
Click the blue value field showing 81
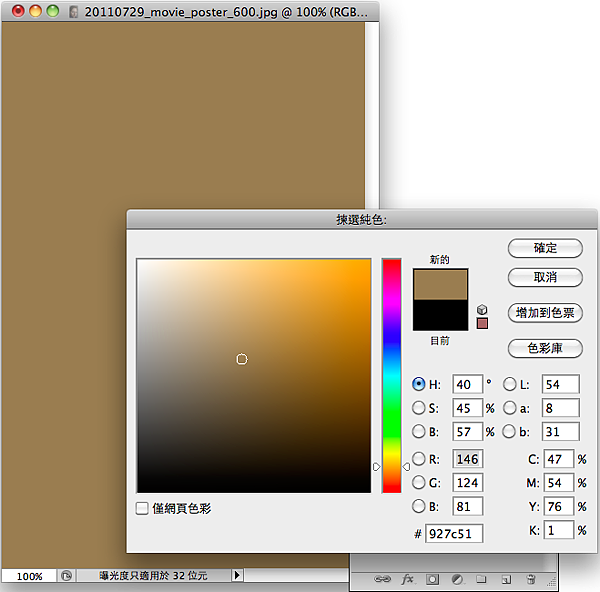pyautogui.click(x=468, y=506)
